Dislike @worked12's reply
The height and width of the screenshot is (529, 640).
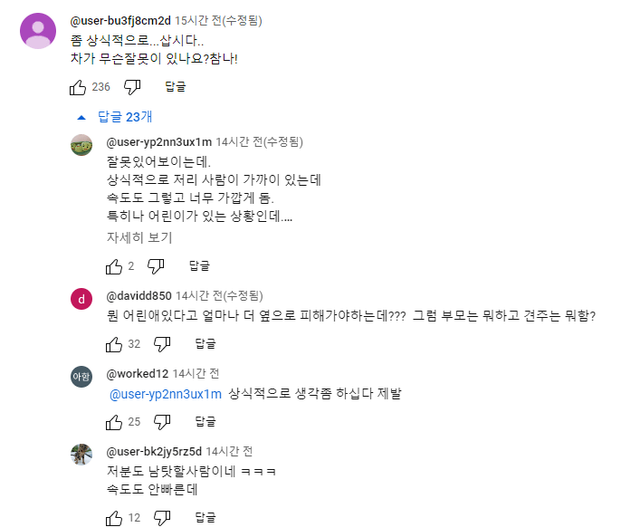161,421
